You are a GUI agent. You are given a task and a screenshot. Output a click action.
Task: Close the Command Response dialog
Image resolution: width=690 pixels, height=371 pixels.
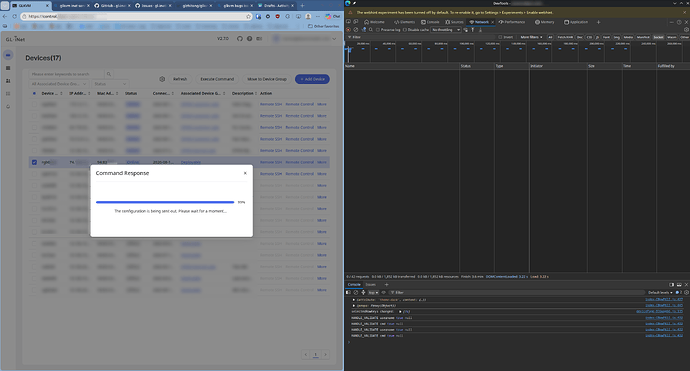click(x=245, y=173)
